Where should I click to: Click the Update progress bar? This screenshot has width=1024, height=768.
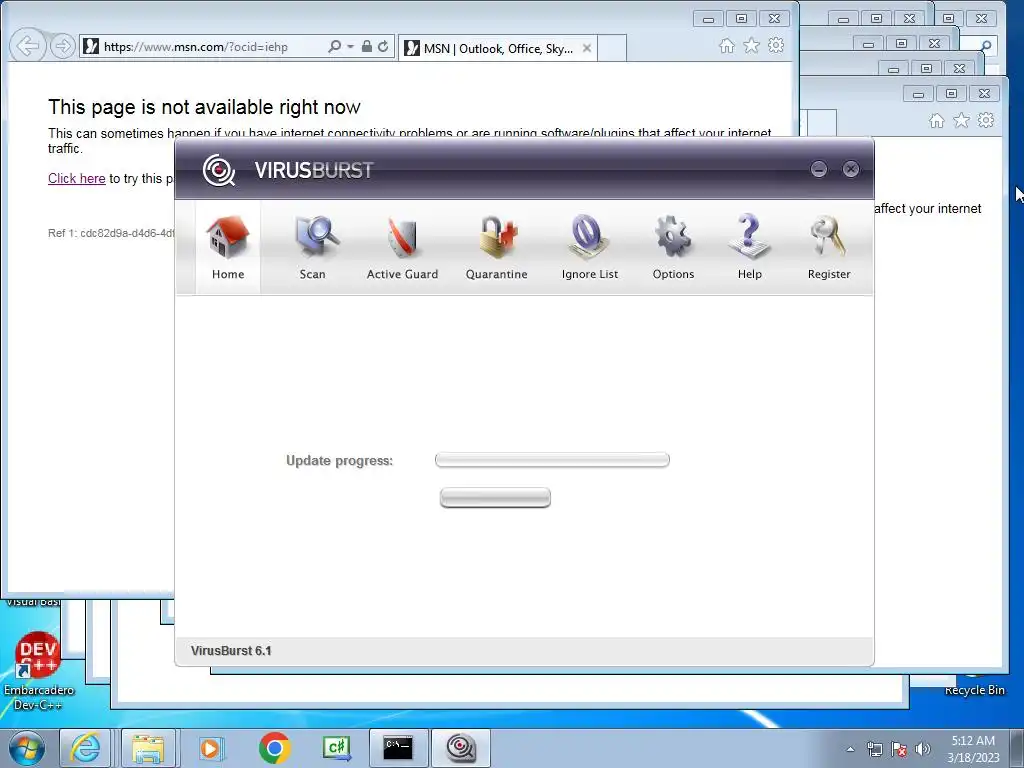coord(552,460)
